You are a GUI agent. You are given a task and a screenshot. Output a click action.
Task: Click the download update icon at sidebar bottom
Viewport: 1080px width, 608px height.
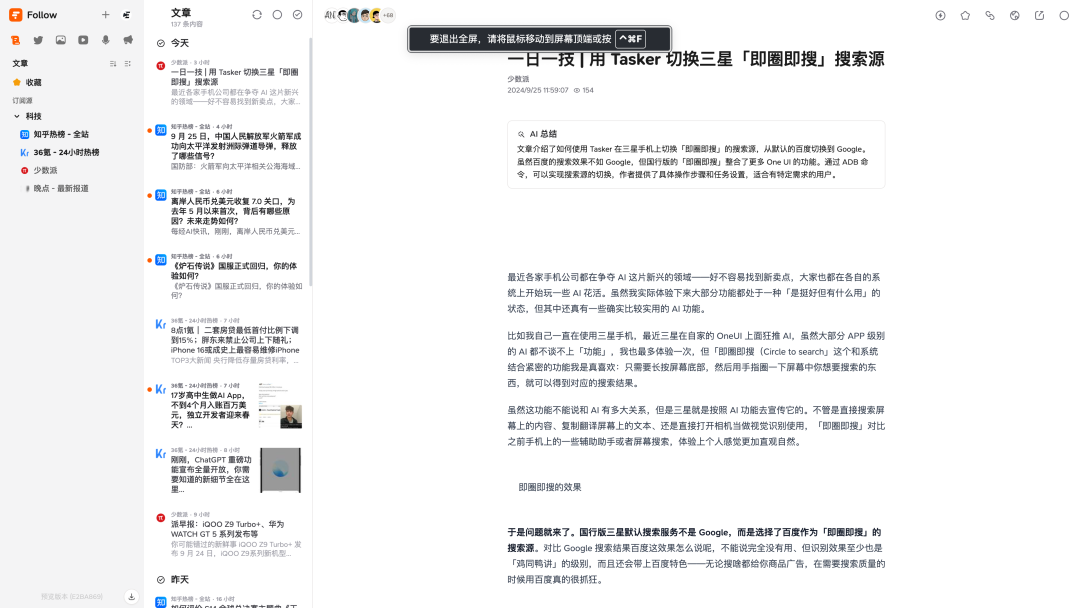coord(132,596)
